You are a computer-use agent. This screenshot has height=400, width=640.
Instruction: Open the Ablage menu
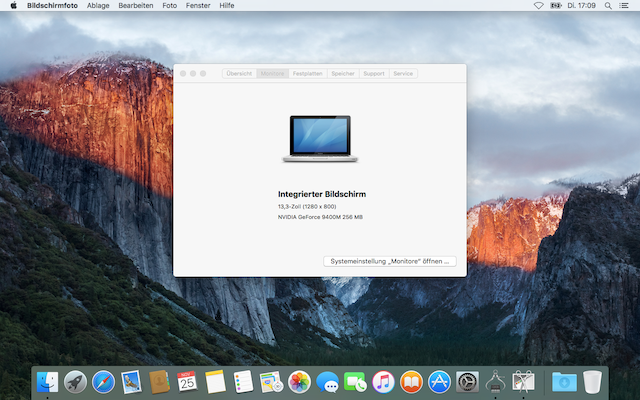tap(98, 5)
